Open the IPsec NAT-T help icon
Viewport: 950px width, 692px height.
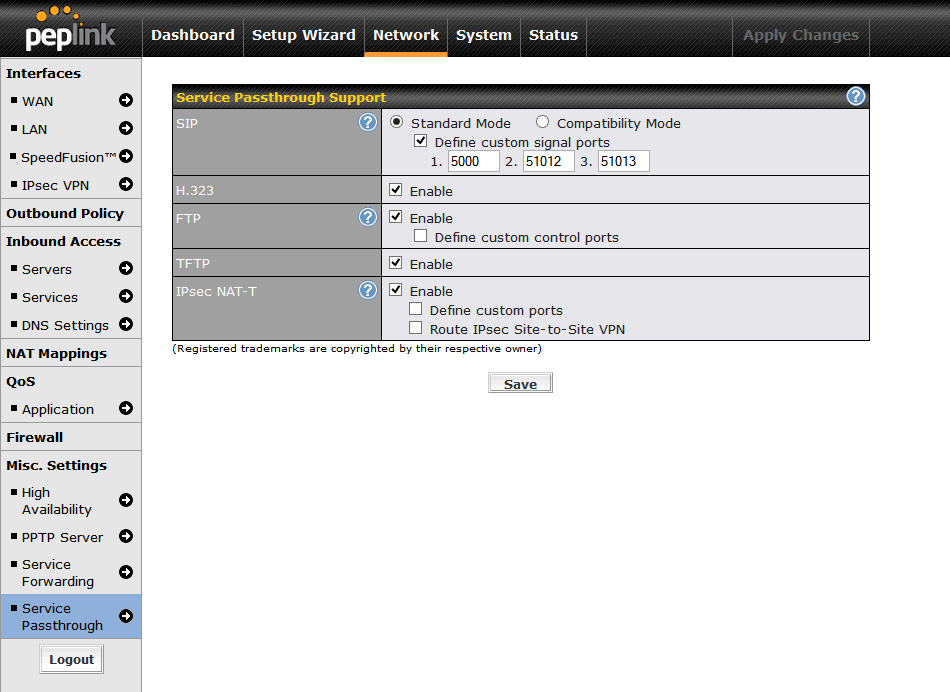[368, 290]
